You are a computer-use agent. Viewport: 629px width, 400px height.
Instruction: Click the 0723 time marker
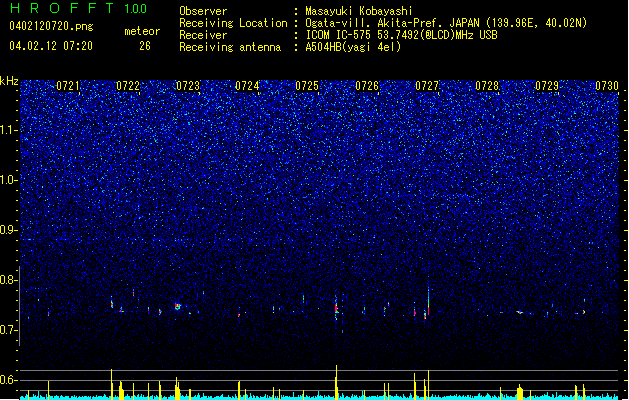[x=188, y=86]
